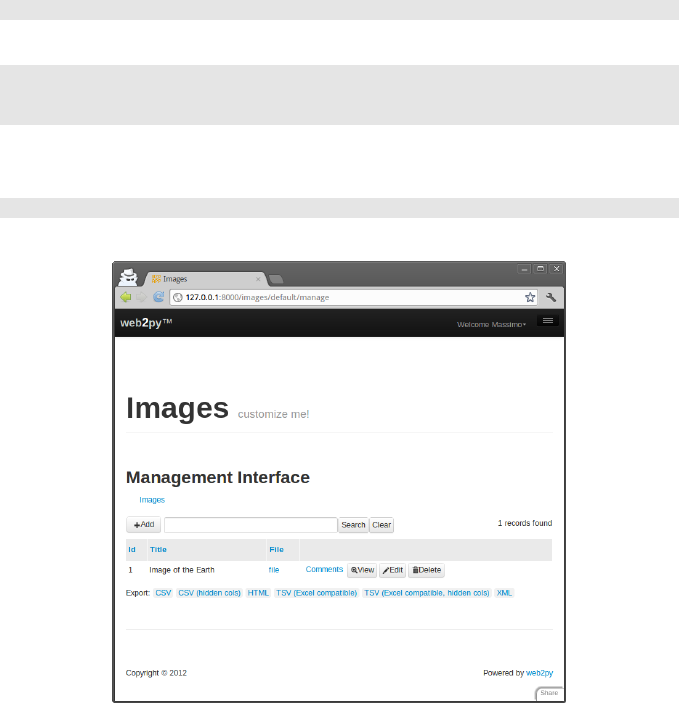Sort by the Id column header
This screenshot has width=679, height=703.
pos(132,550)
